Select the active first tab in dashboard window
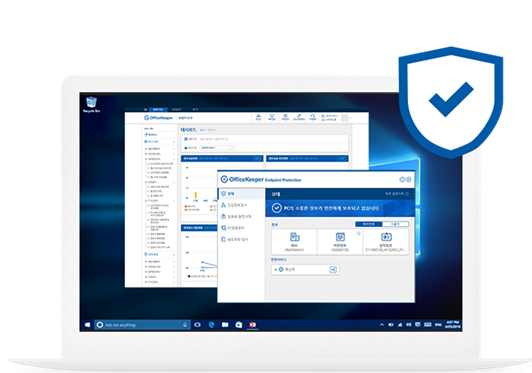 coord(158,110)
